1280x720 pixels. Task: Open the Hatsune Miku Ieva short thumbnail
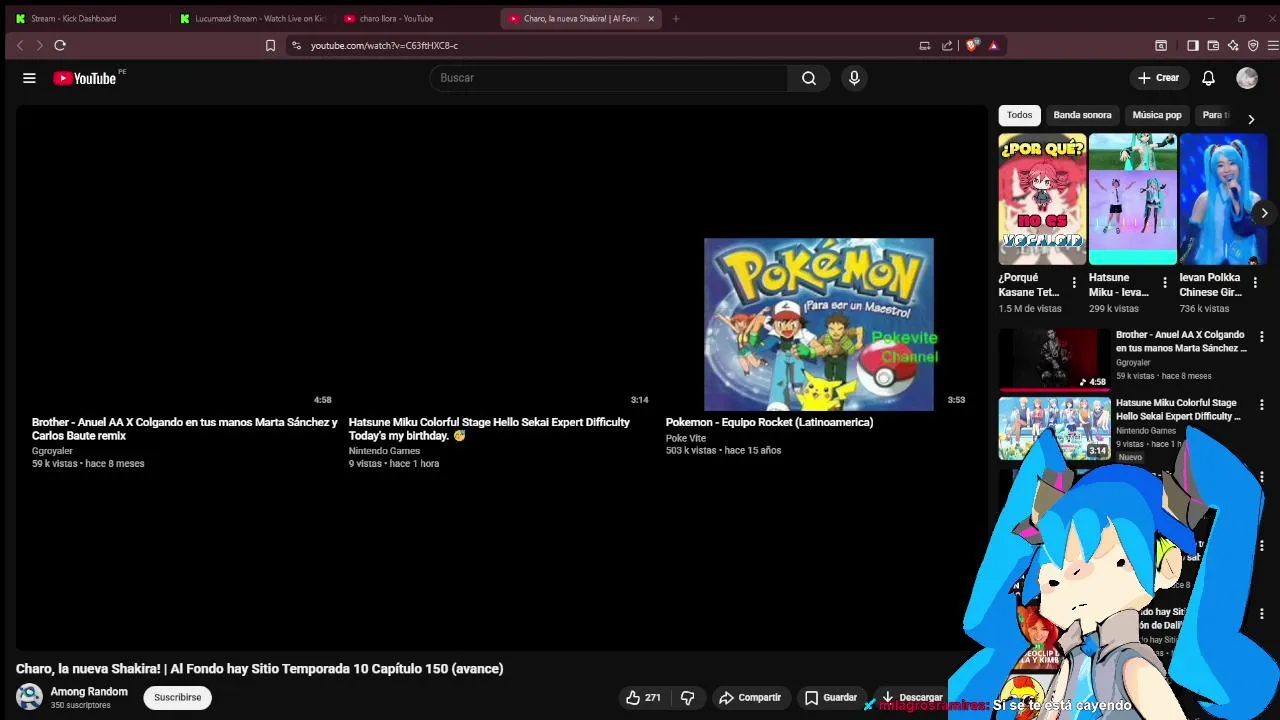(x=1133, y=199)
